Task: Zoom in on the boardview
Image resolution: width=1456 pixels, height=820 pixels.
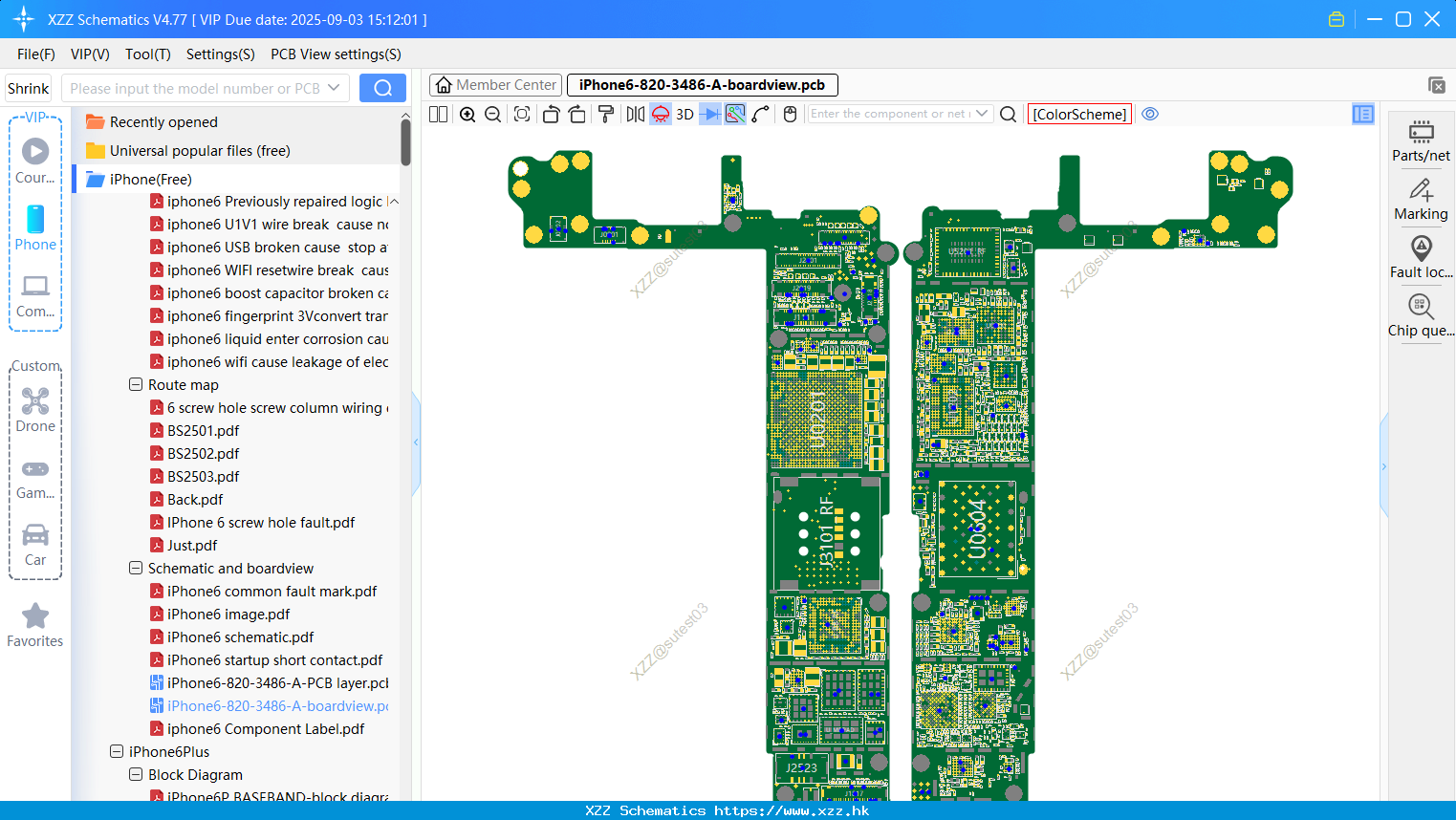Action: click(467, 114)
